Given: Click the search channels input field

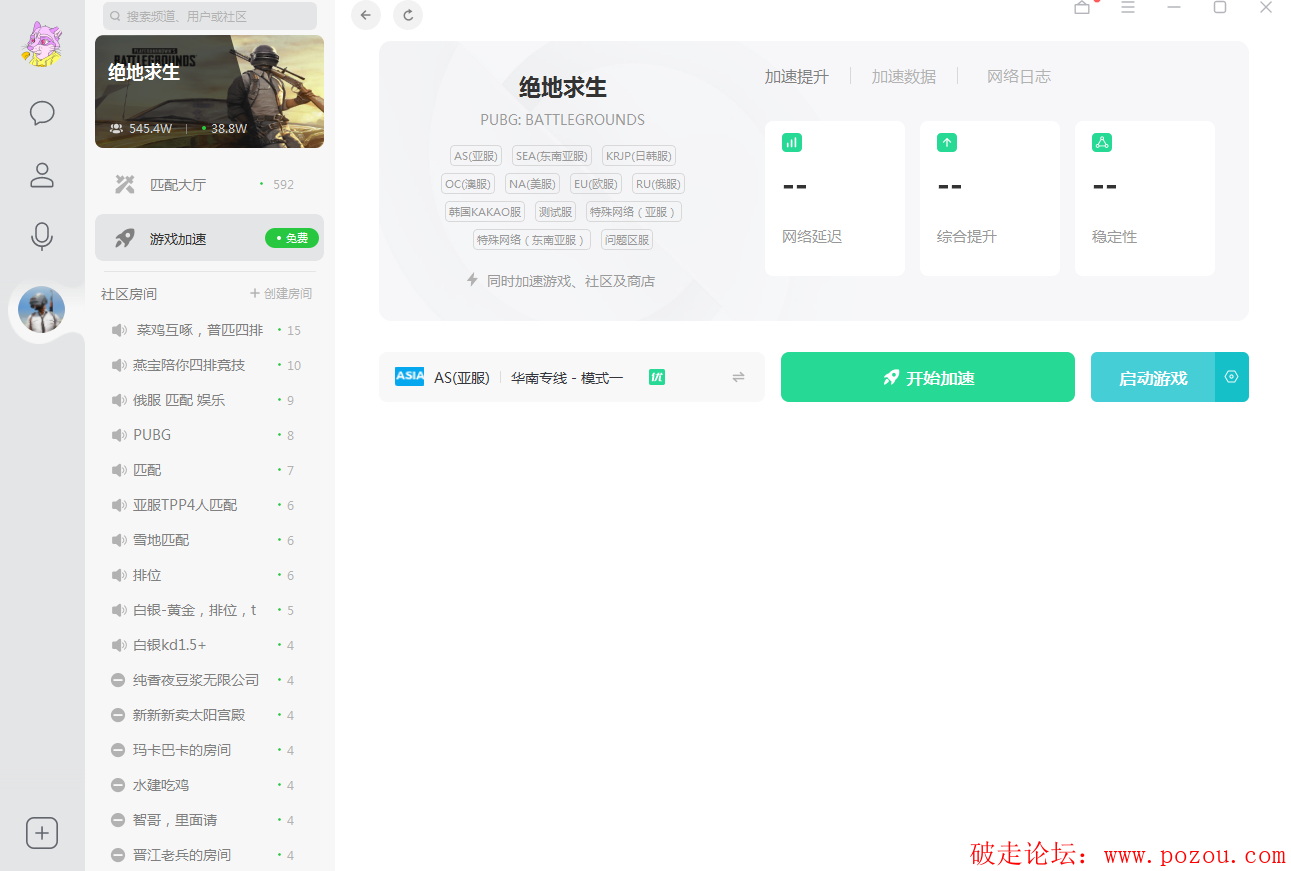Looking at the screenshot, I should click(x=210, y=16).
